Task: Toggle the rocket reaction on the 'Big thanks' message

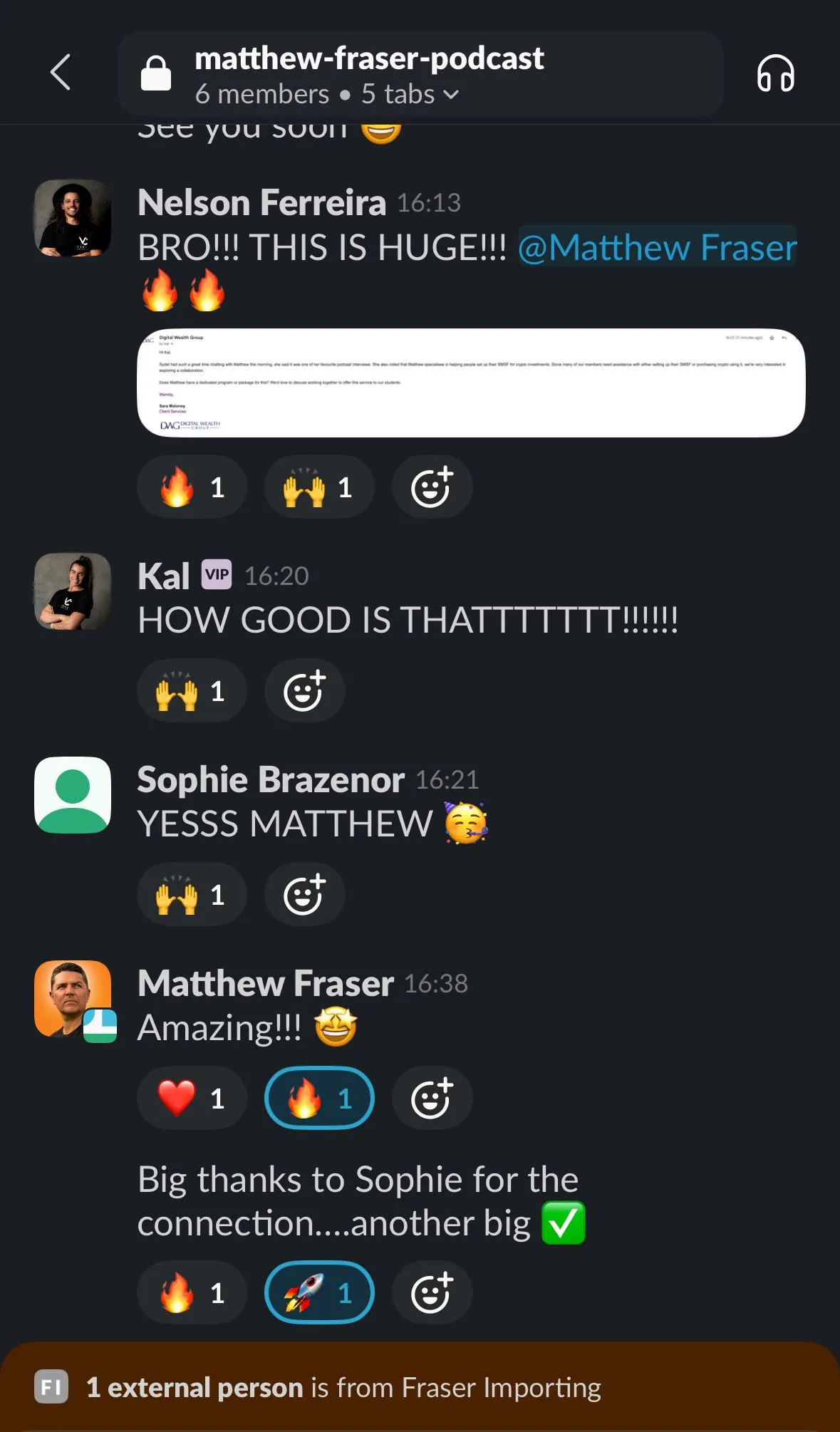Action: 319,1292
